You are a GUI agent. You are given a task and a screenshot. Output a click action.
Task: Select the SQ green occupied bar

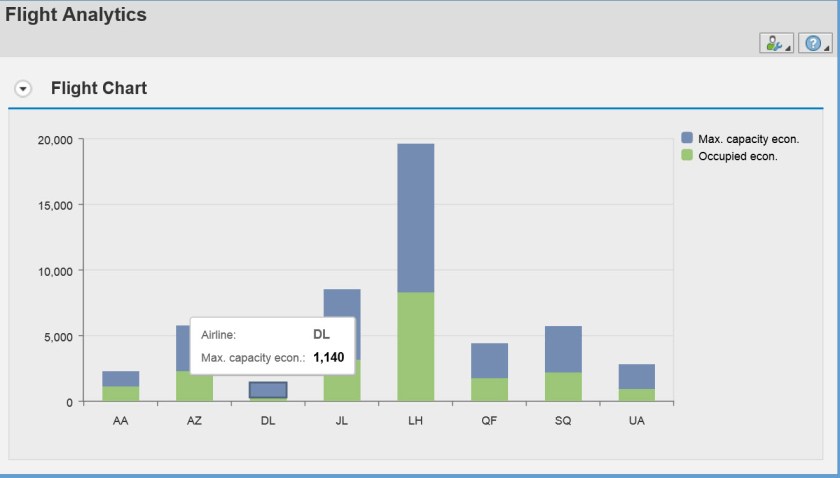pyautogui.click(x=562, y=386)
